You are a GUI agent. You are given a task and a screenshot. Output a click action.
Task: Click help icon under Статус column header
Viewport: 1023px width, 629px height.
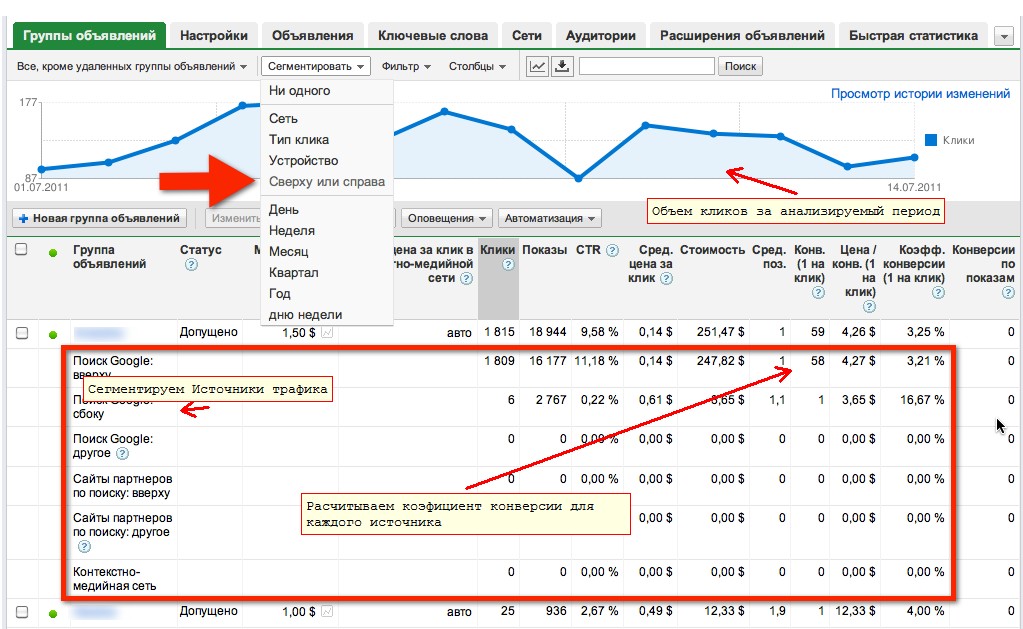(191, 265)
